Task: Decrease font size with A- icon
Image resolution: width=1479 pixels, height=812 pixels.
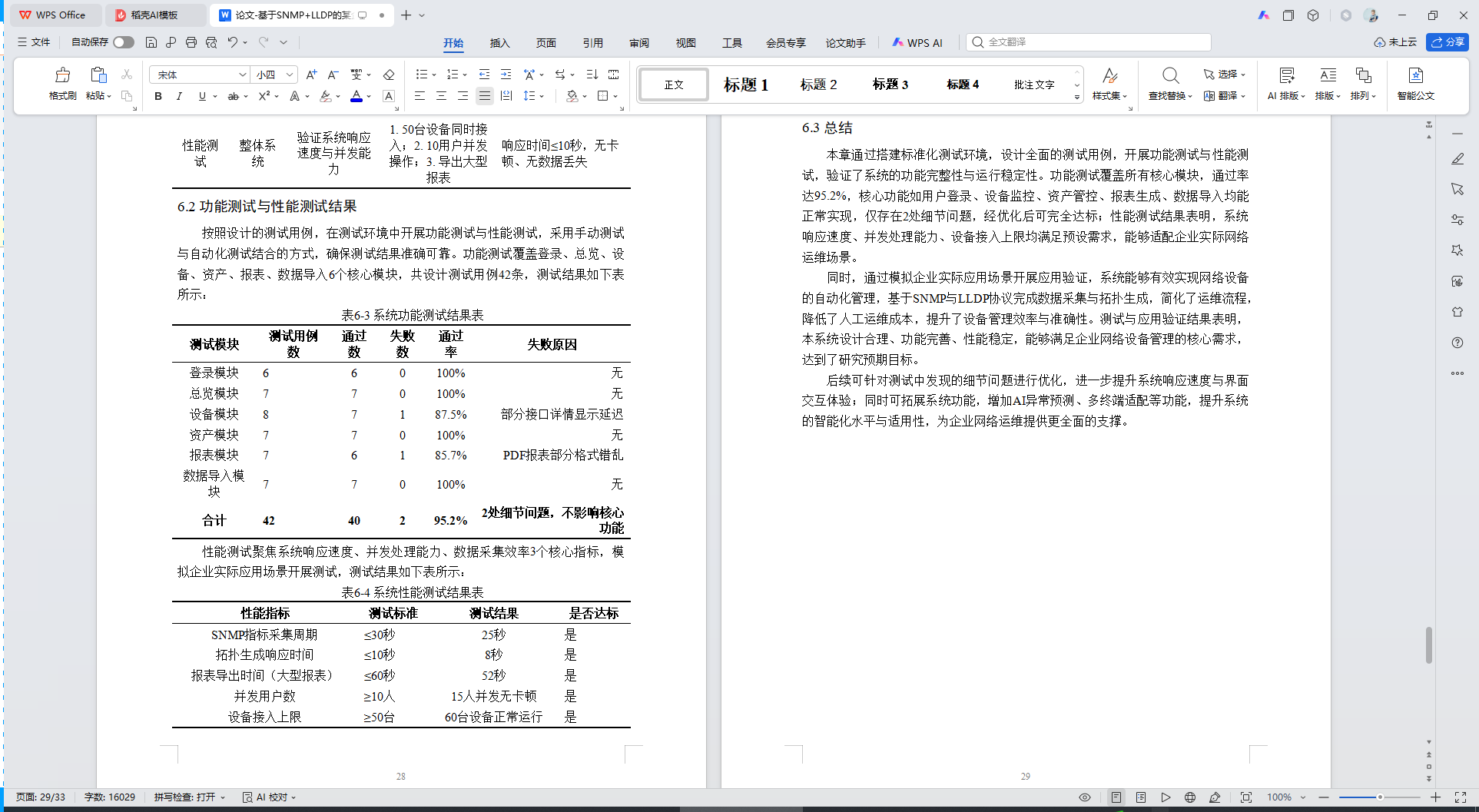Action: coord(333,75)
